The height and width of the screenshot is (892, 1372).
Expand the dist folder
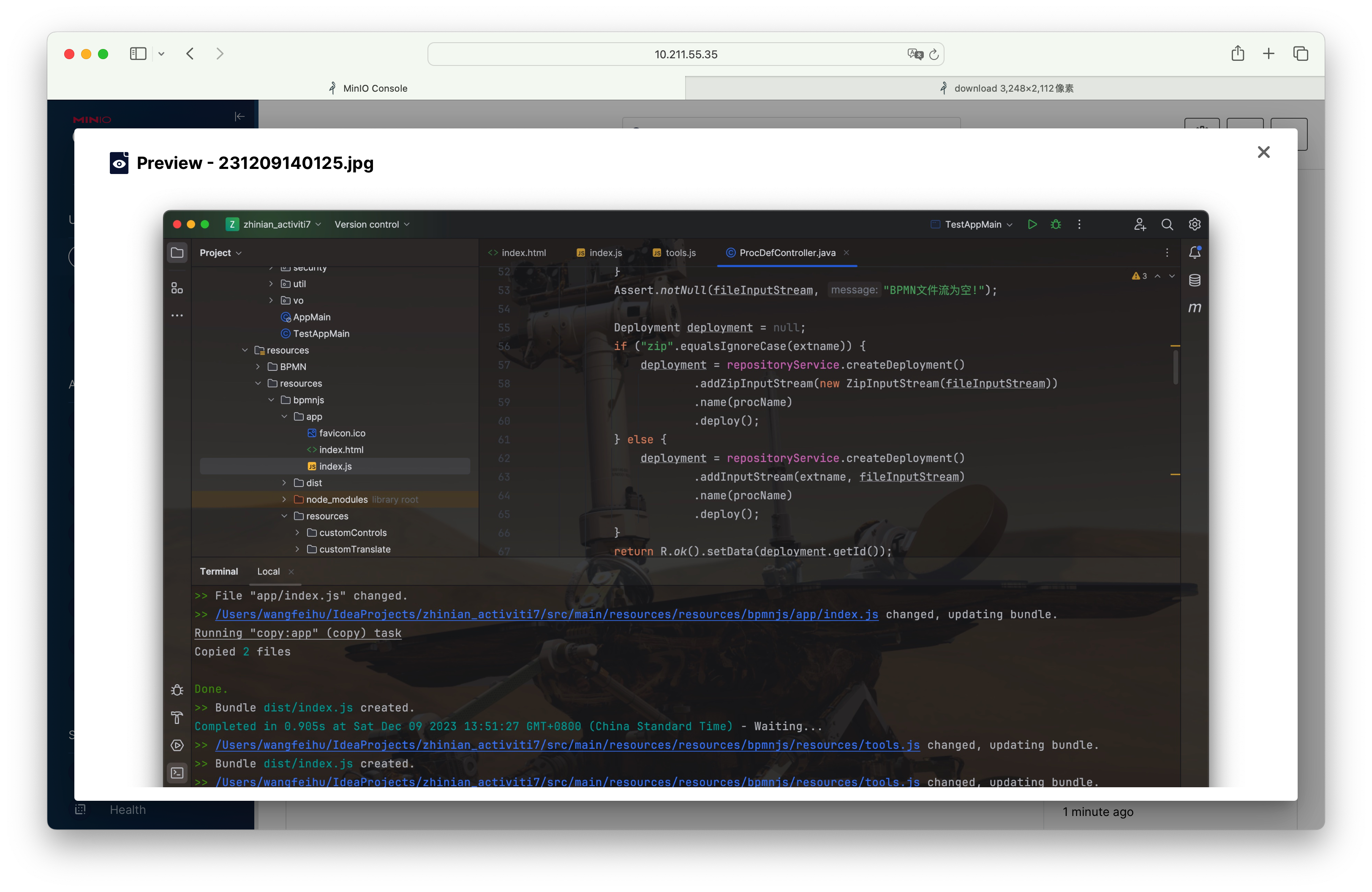click(x=284, y=483)
